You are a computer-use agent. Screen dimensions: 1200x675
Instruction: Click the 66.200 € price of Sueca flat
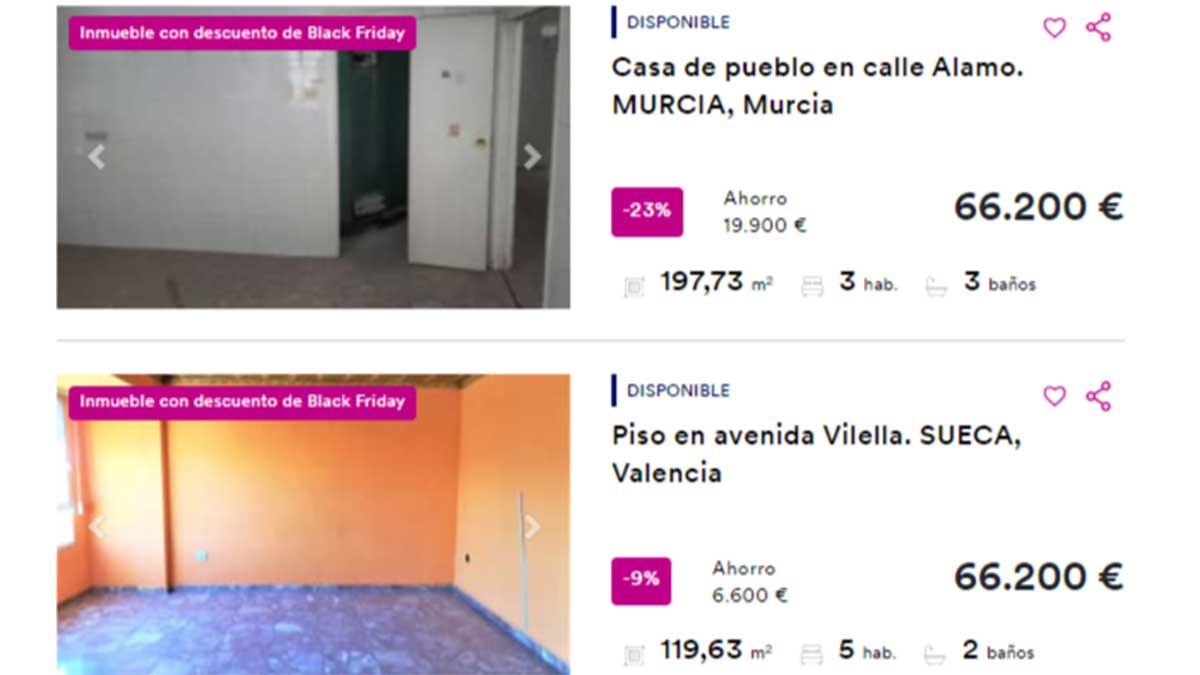pyautogui.click(x=1038, y=577)
